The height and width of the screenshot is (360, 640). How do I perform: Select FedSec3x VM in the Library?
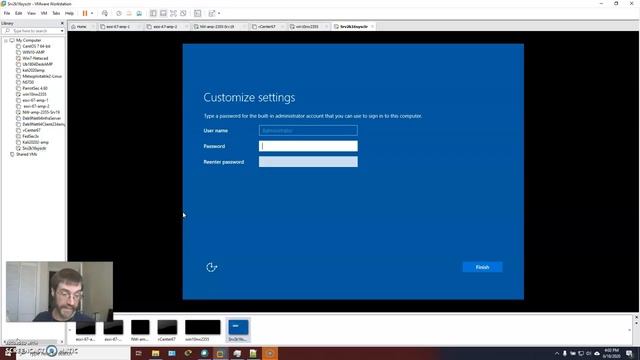[30, 136]
